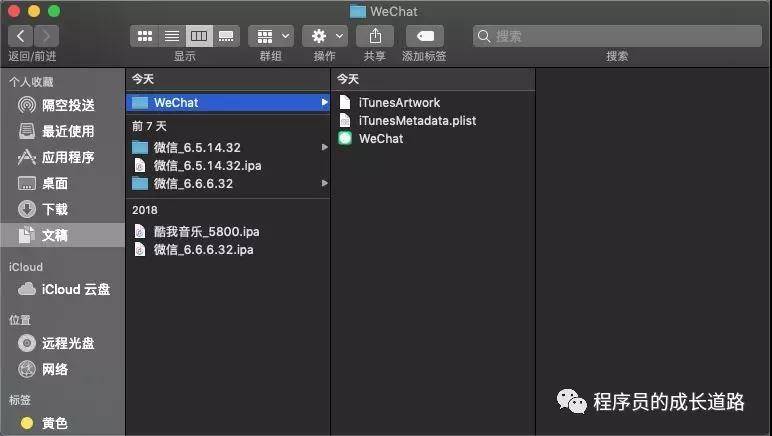Click the search field

point(617,36)
